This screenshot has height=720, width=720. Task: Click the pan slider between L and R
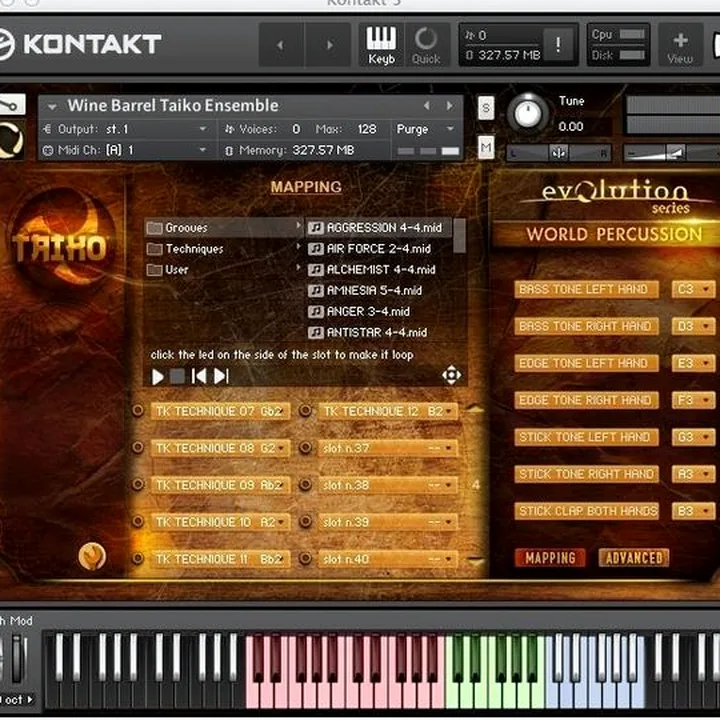(558, 153)
